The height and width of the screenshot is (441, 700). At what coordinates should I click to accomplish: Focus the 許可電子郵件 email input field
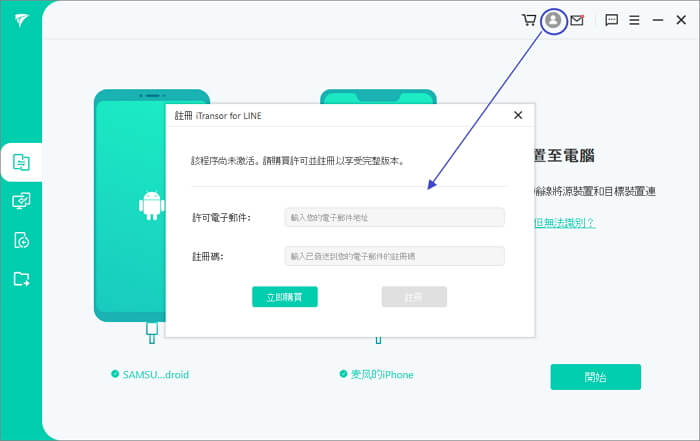click(395, 217)
